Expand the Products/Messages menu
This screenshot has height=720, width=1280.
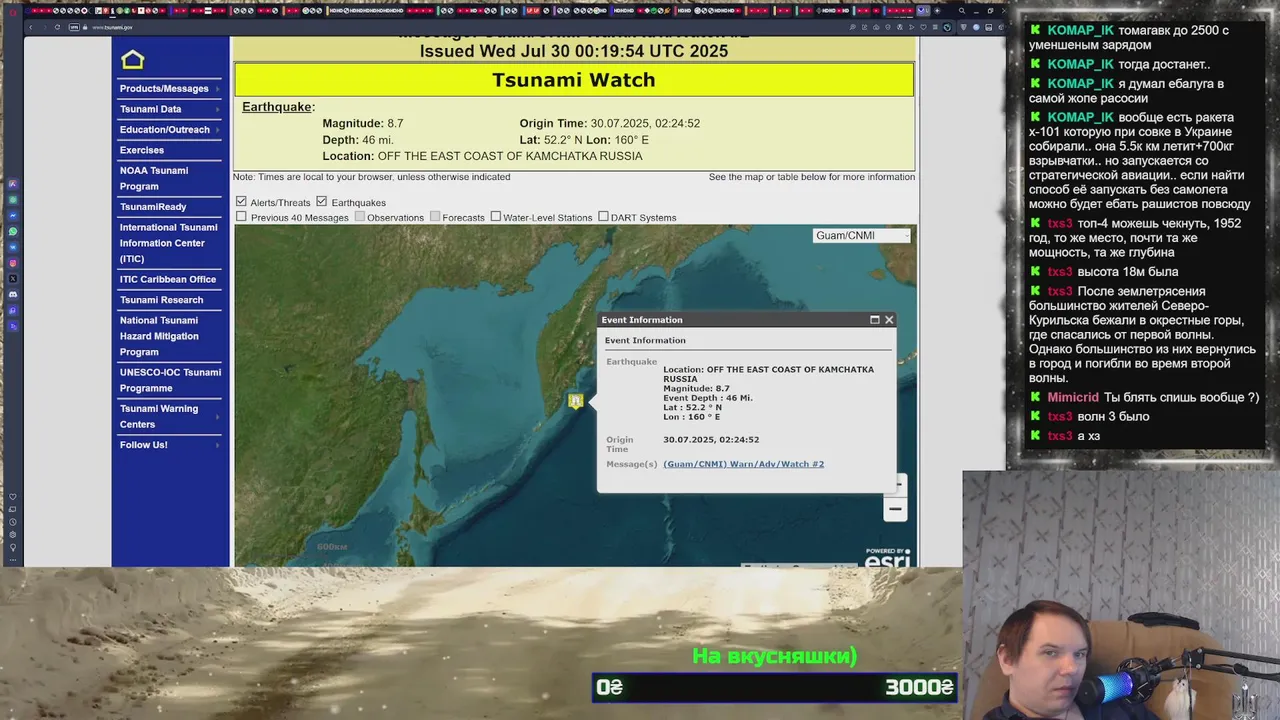pos(170,89)
